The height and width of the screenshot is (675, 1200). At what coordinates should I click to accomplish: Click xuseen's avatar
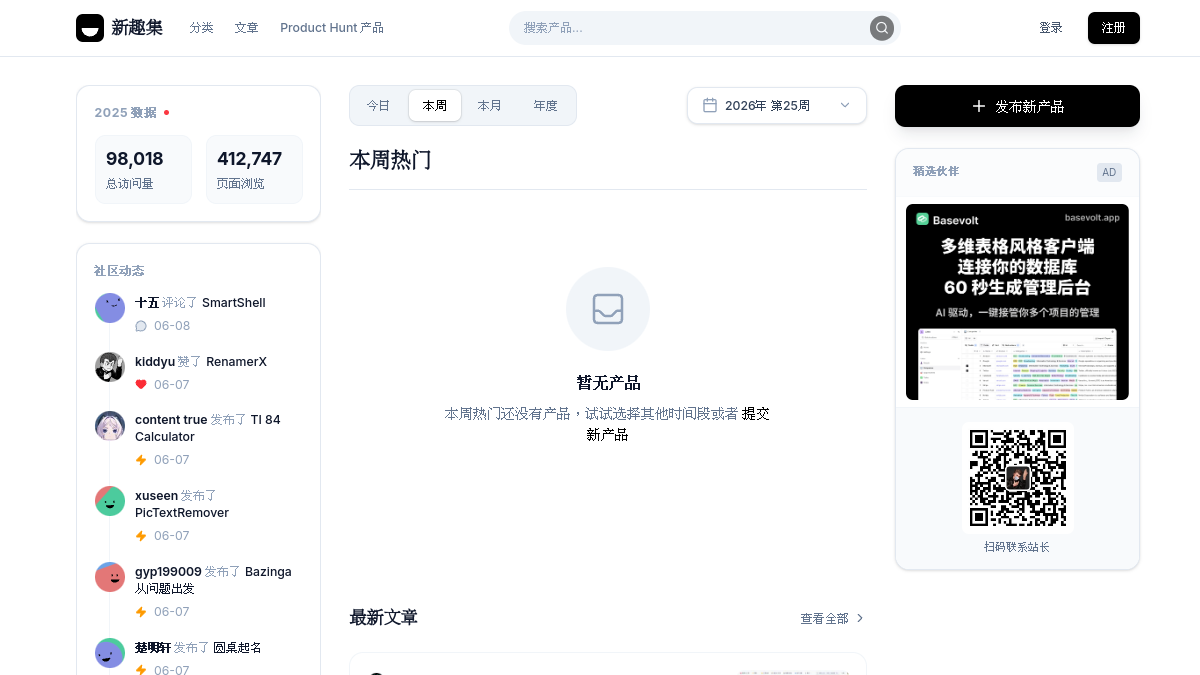110,501
